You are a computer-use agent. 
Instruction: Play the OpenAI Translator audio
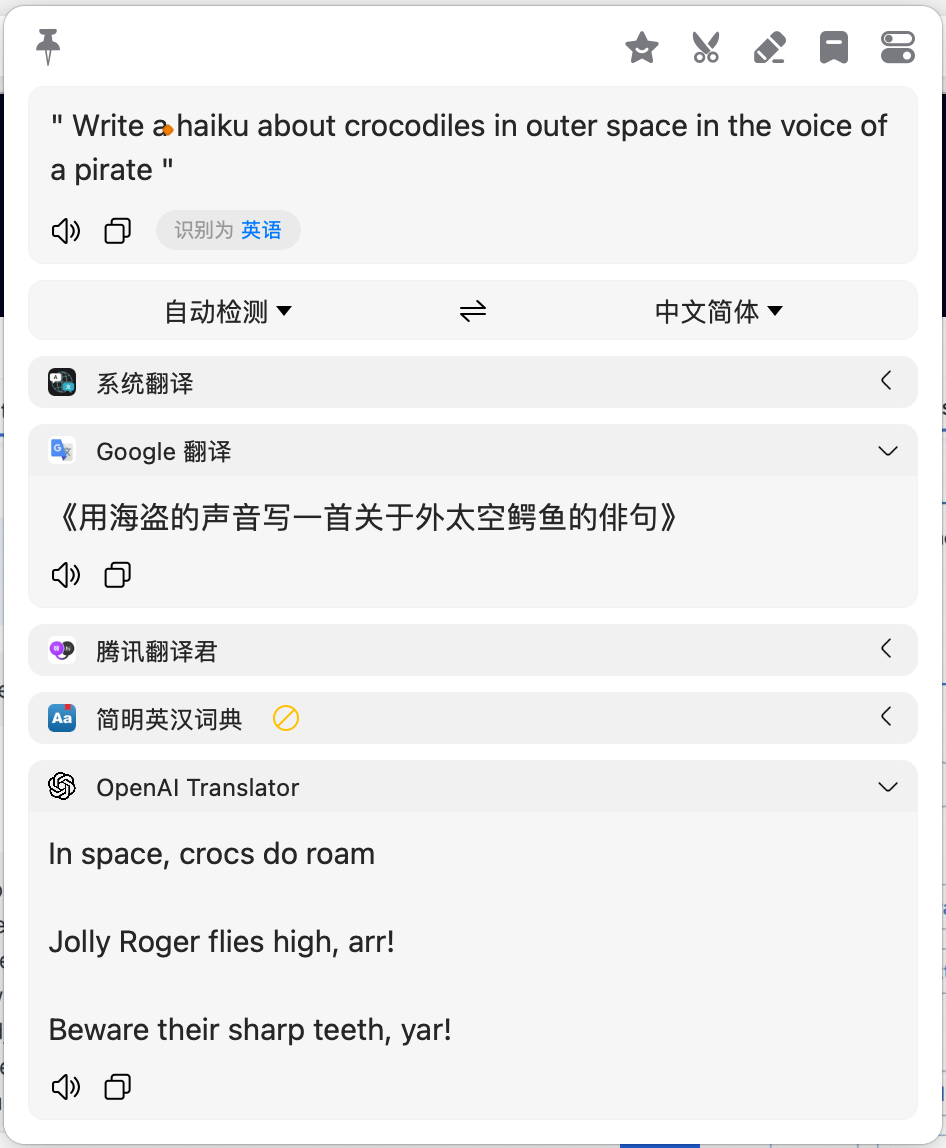tap(65, 1087)
